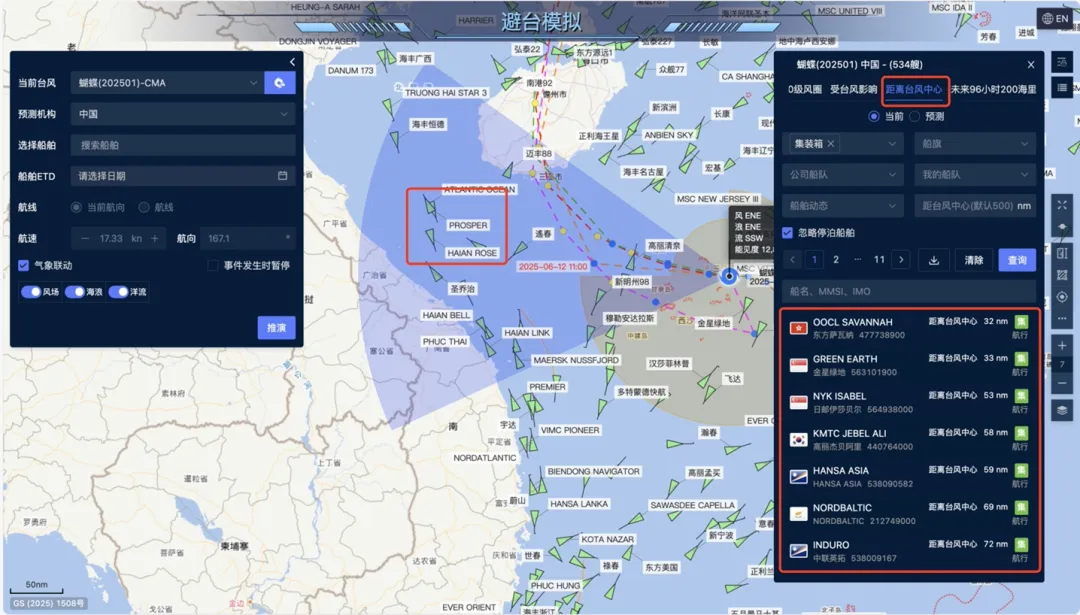Select the NORDBALTIC ship row
The width and height of the screenshot is (1080, 615).
pos(908,514)
